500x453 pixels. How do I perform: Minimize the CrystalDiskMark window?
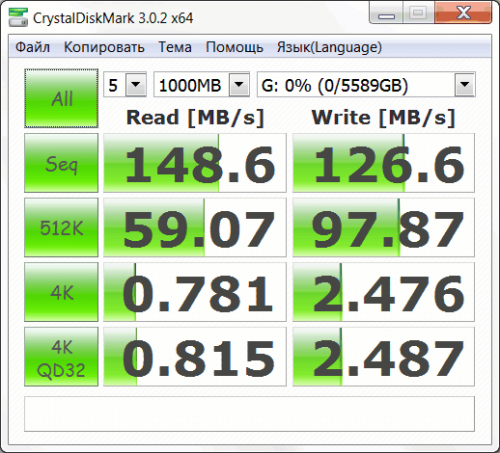[x=386, y=13]
